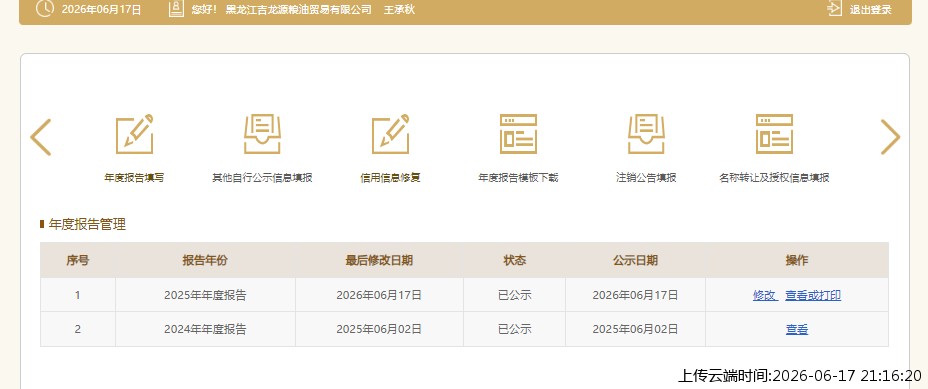Click the 退出登录 link
This screenshot has width=928, height=389.
click(871, 9)
